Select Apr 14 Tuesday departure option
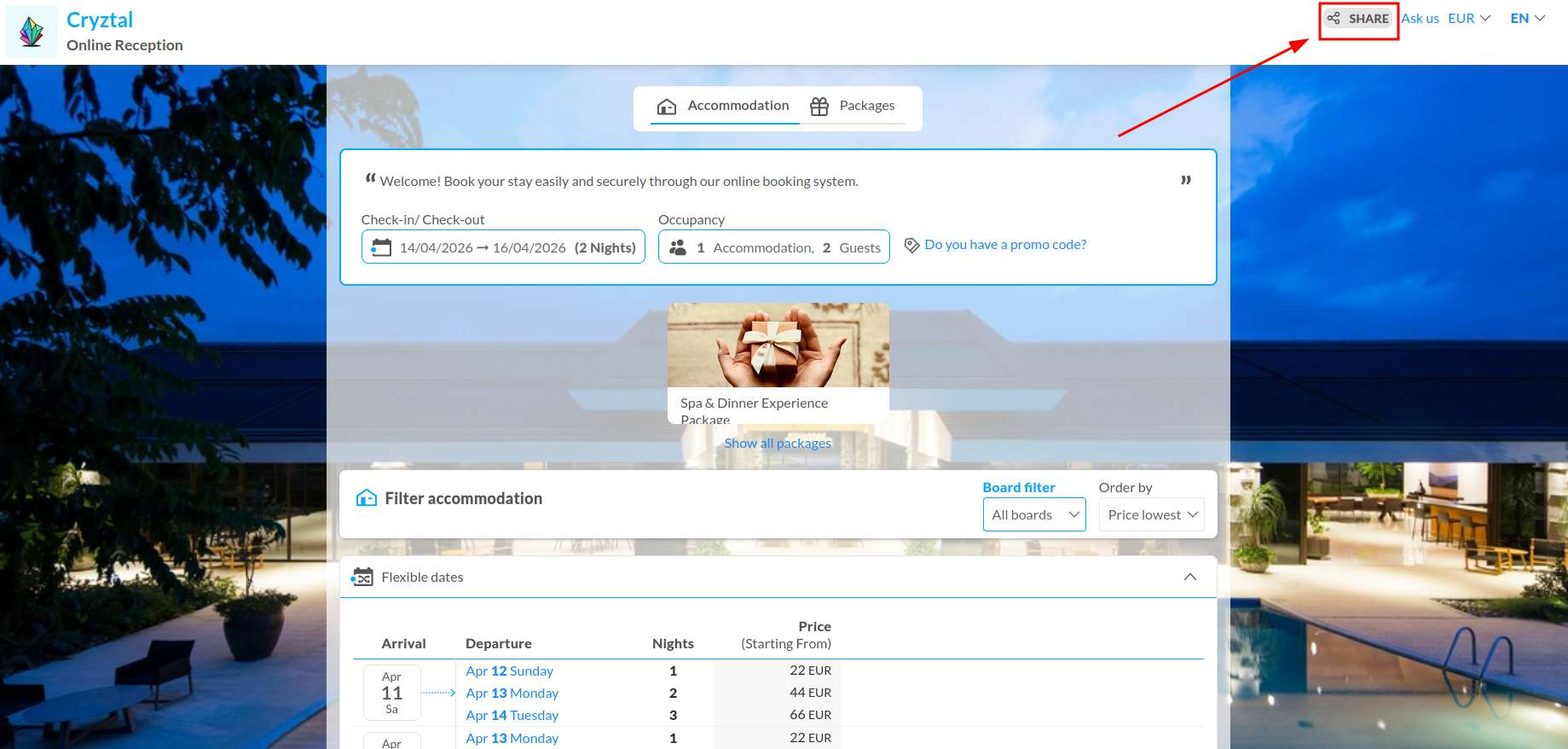Viewport: 1568px width, 749px height. tap(512, 716)
